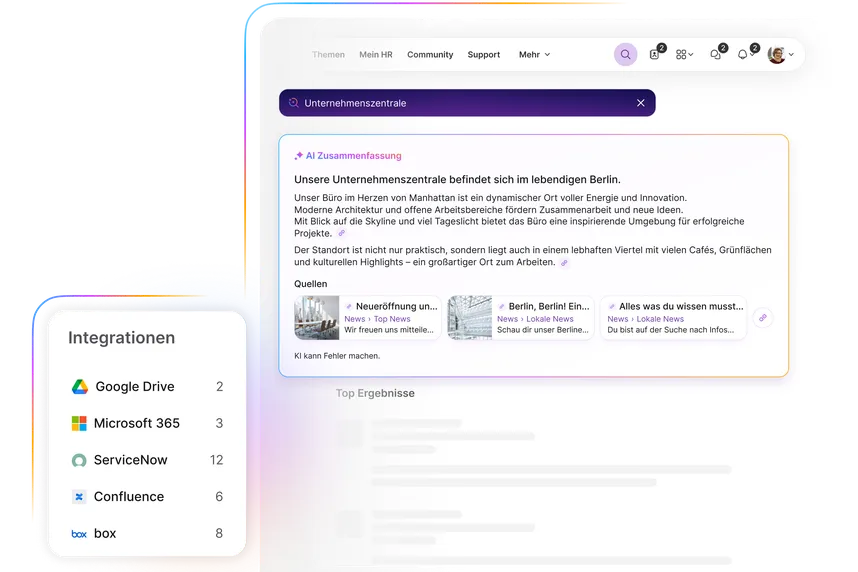Click Top News breadcrumb in Neueröffnung card

point(392,319)
